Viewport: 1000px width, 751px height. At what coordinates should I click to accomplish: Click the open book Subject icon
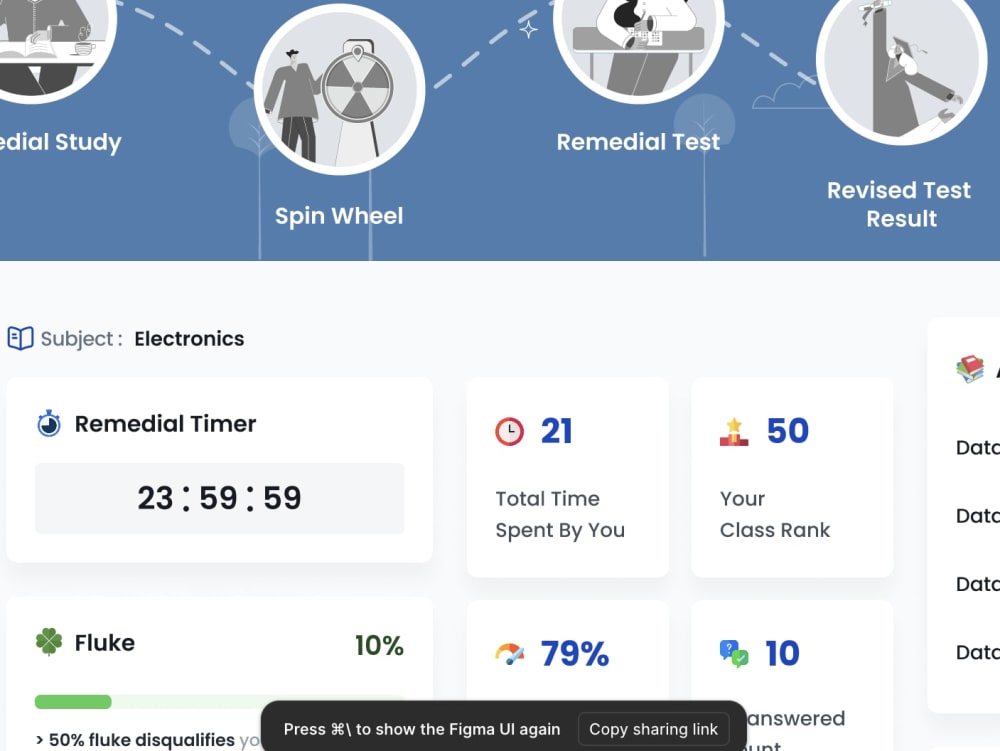pos(20,339)
